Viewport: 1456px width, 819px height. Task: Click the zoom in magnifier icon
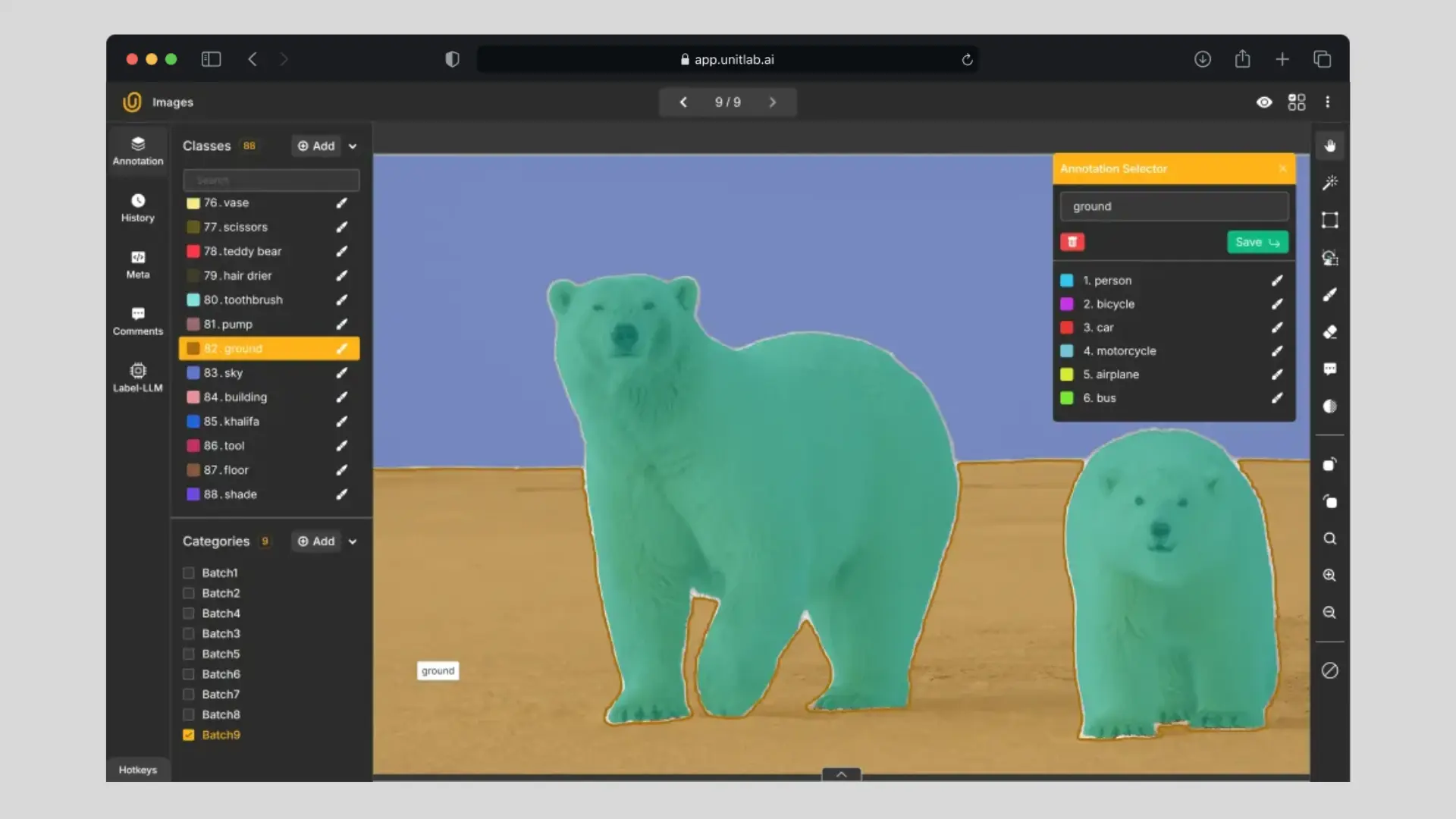tap(1329, 576)
